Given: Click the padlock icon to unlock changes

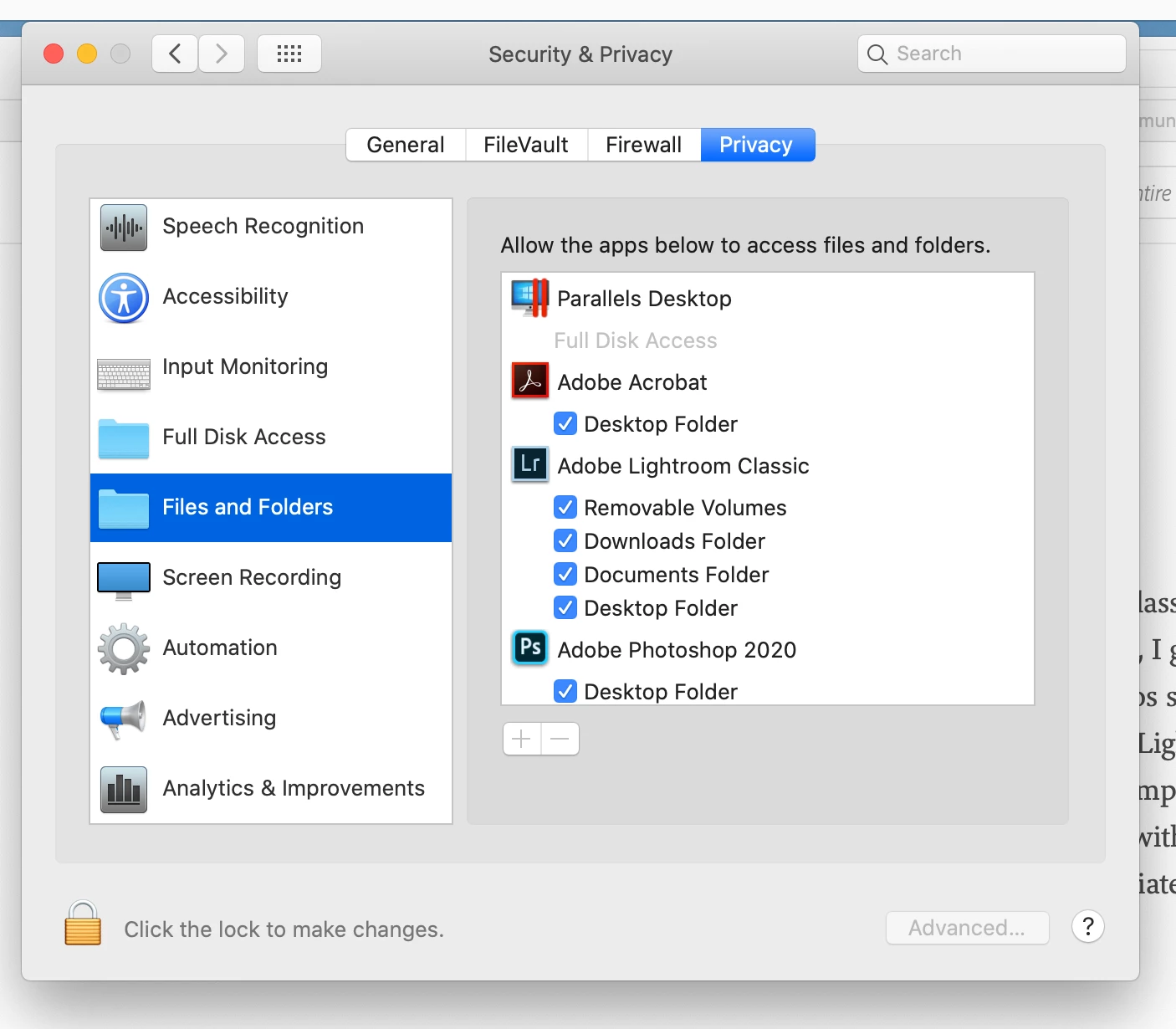Looking at the screenshot, I should point(83,923).
